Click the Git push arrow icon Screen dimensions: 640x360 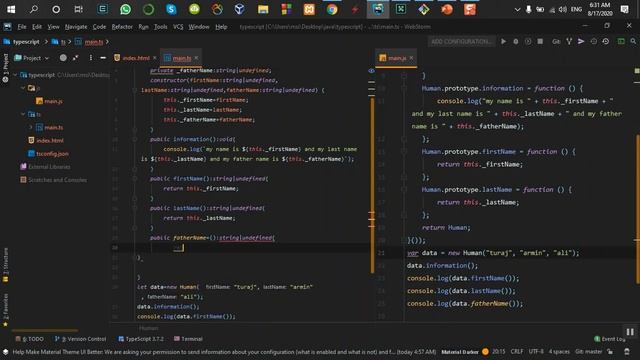point(581,41)
